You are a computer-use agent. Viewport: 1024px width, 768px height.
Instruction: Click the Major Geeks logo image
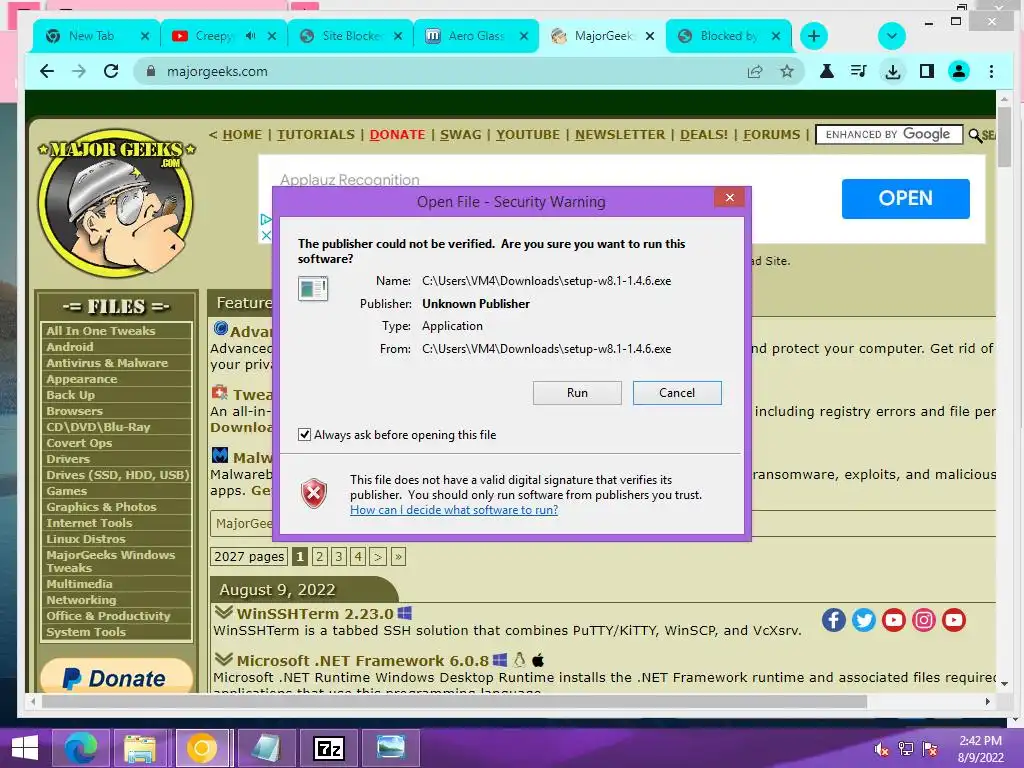click(116, 202)
